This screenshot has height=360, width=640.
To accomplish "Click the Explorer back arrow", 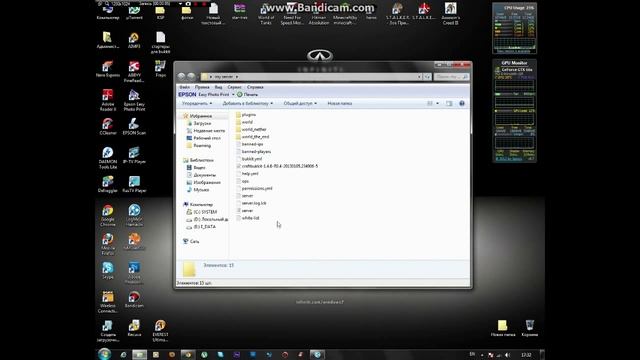I will [x=181, y=76].
